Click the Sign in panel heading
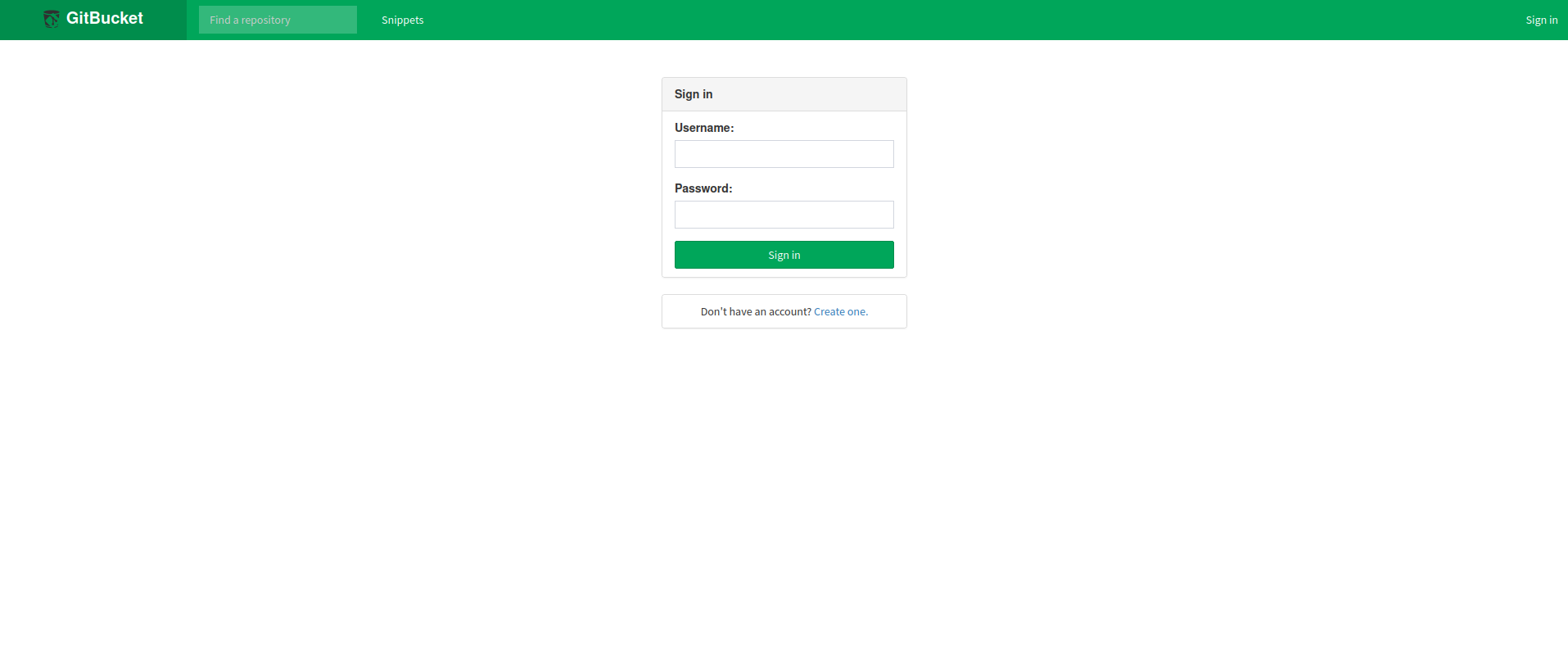 694,94
